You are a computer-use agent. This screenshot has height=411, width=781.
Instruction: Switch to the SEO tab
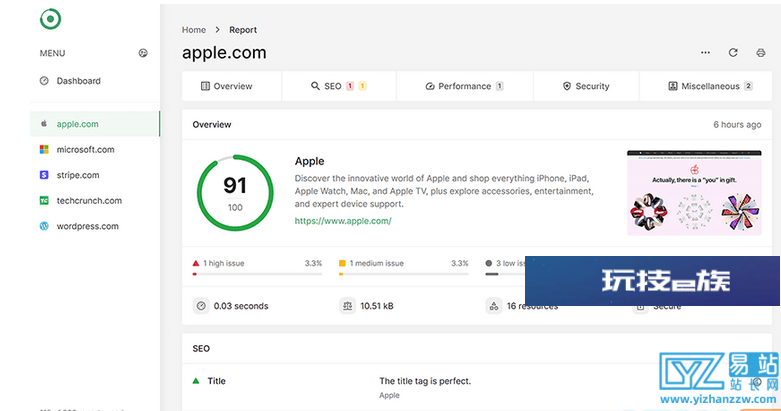pyautogui.click(x=339, y=86)
